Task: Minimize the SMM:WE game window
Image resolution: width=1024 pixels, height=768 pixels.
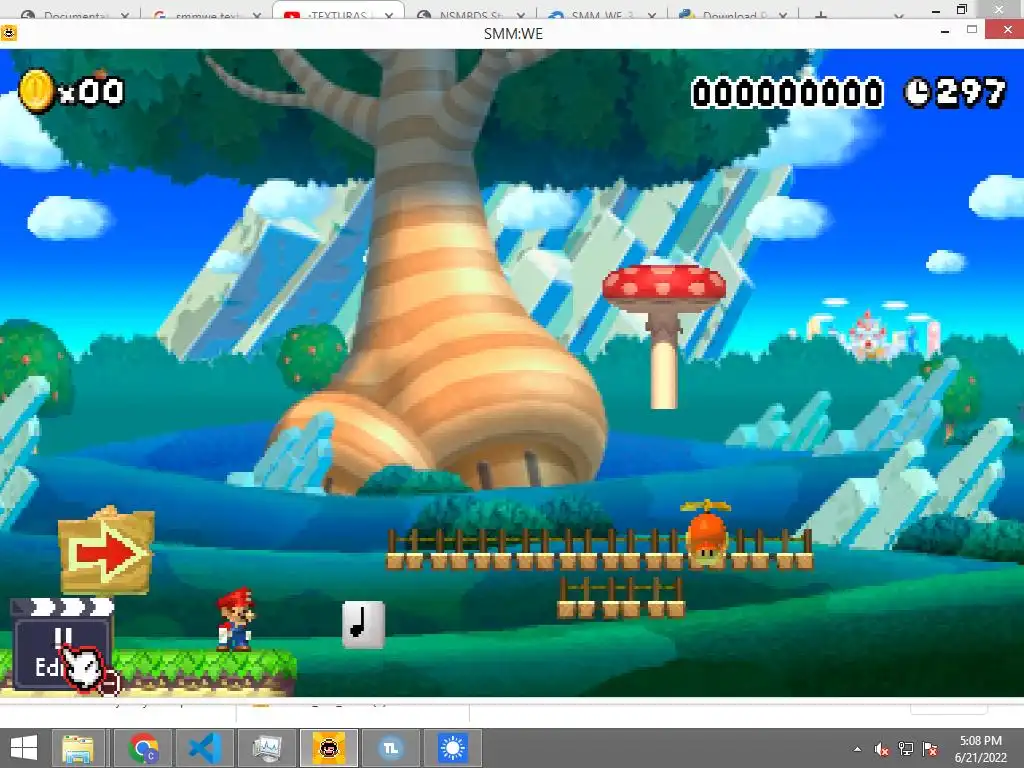Action: tap(945, 31)
